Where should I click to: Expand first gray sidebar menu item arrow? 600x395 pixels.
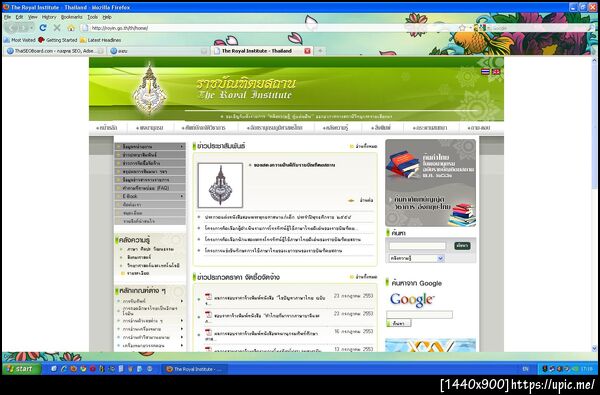[181, 147]
